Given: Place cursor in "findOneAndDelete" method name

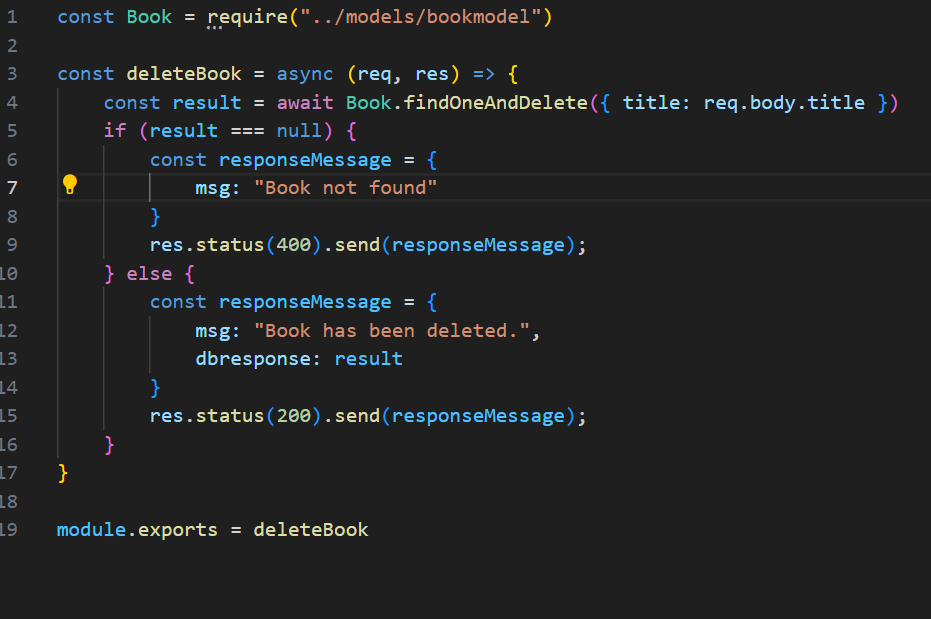Looking at the screenshot, I should (x=496, y=102).
